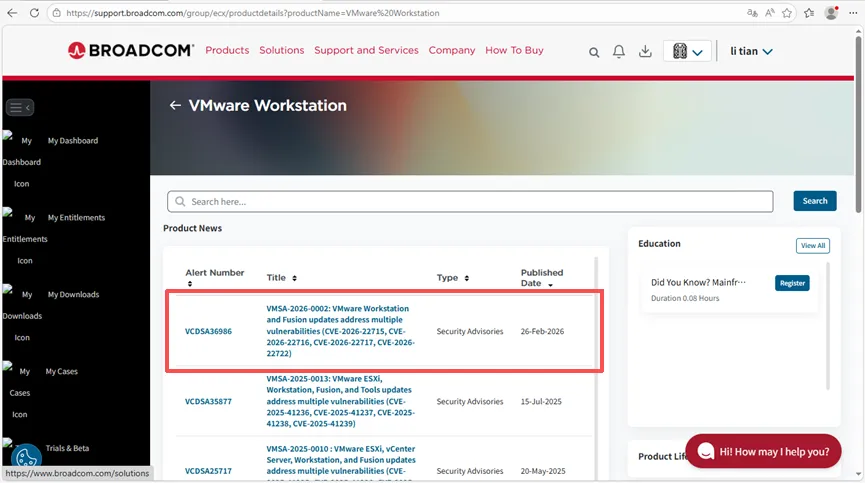Click Register for Did You Know course

[792, 283]
